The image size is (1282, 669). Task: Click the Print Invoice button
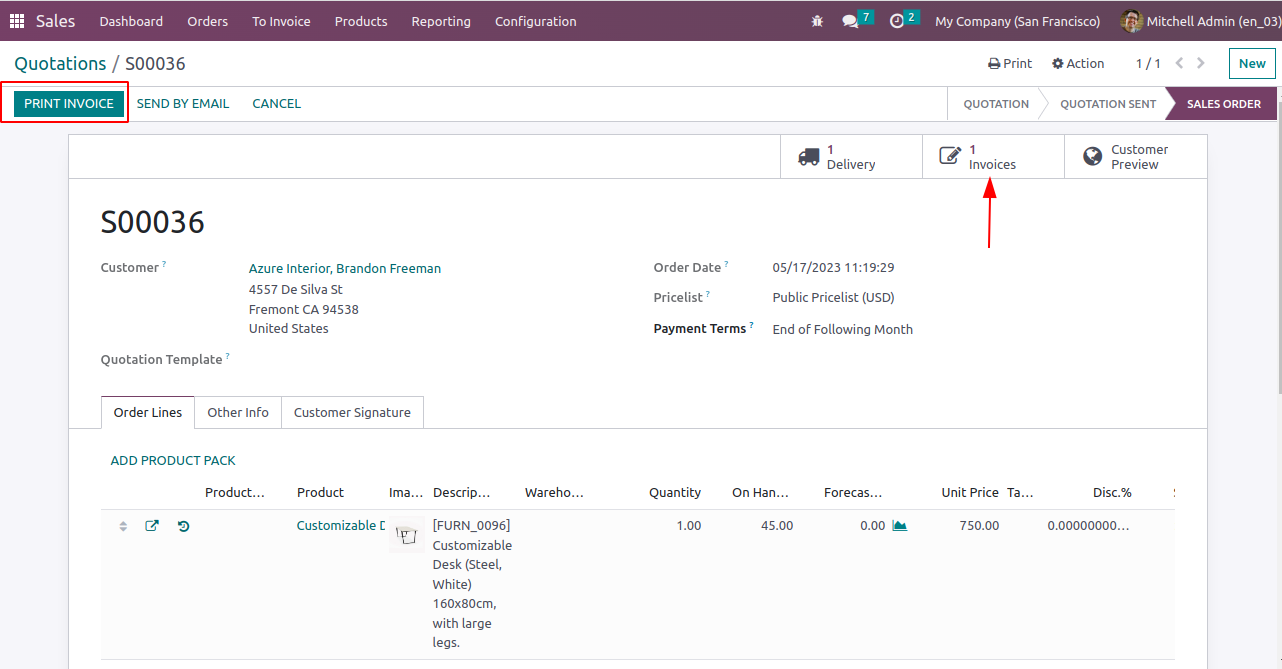click(69, 104)
